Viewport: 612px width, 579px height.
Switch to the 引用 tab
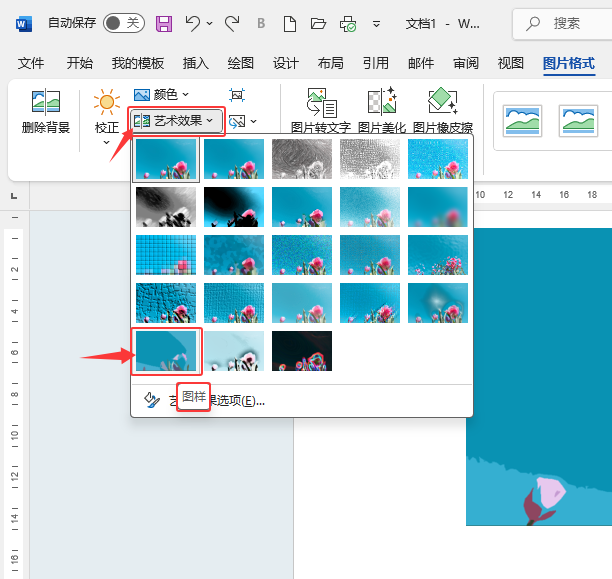[376, 63]
